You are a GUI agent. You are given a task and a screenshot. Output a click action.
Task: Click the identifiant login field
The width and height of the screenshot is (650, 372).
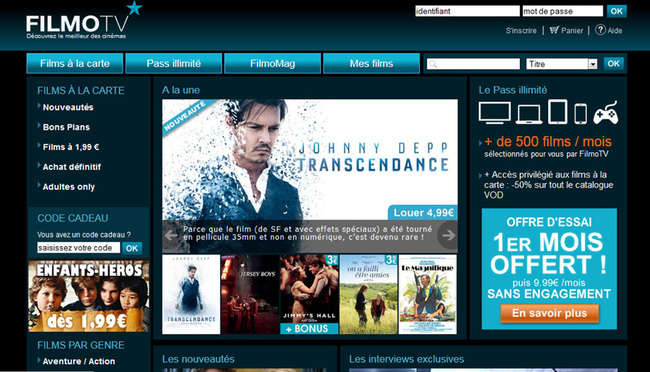[x=467, y=11]
